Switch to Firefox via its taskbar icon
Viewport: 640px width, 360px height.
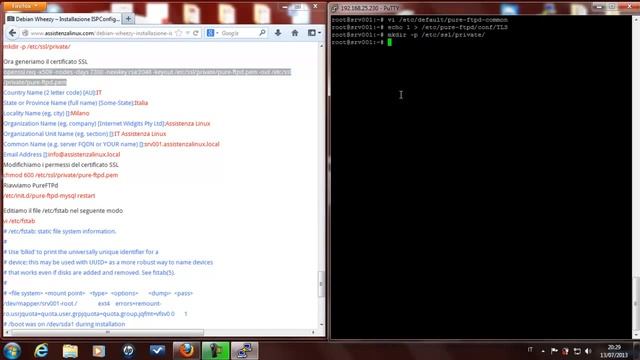coord(187,351)
